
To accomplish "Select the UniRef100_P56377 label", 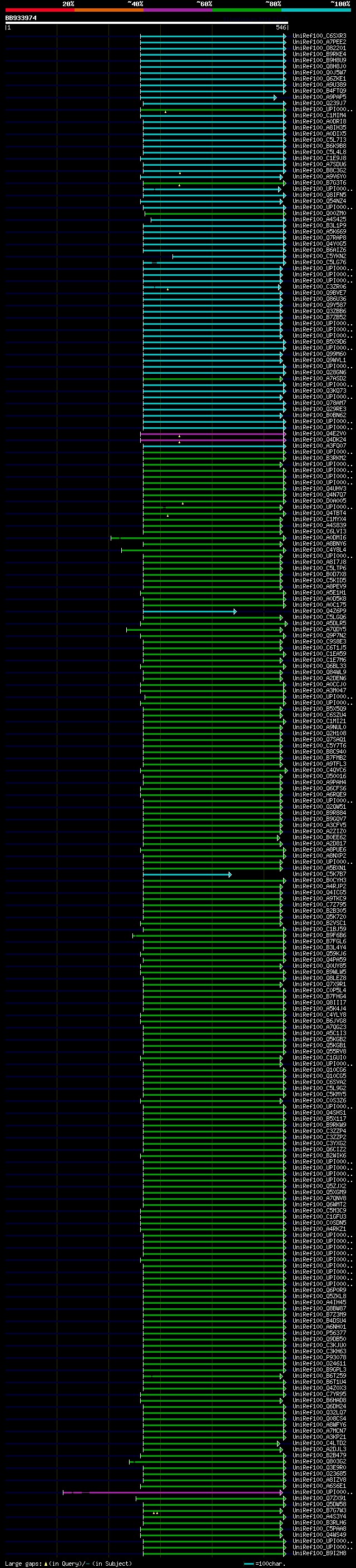I will pos(319,1332).
